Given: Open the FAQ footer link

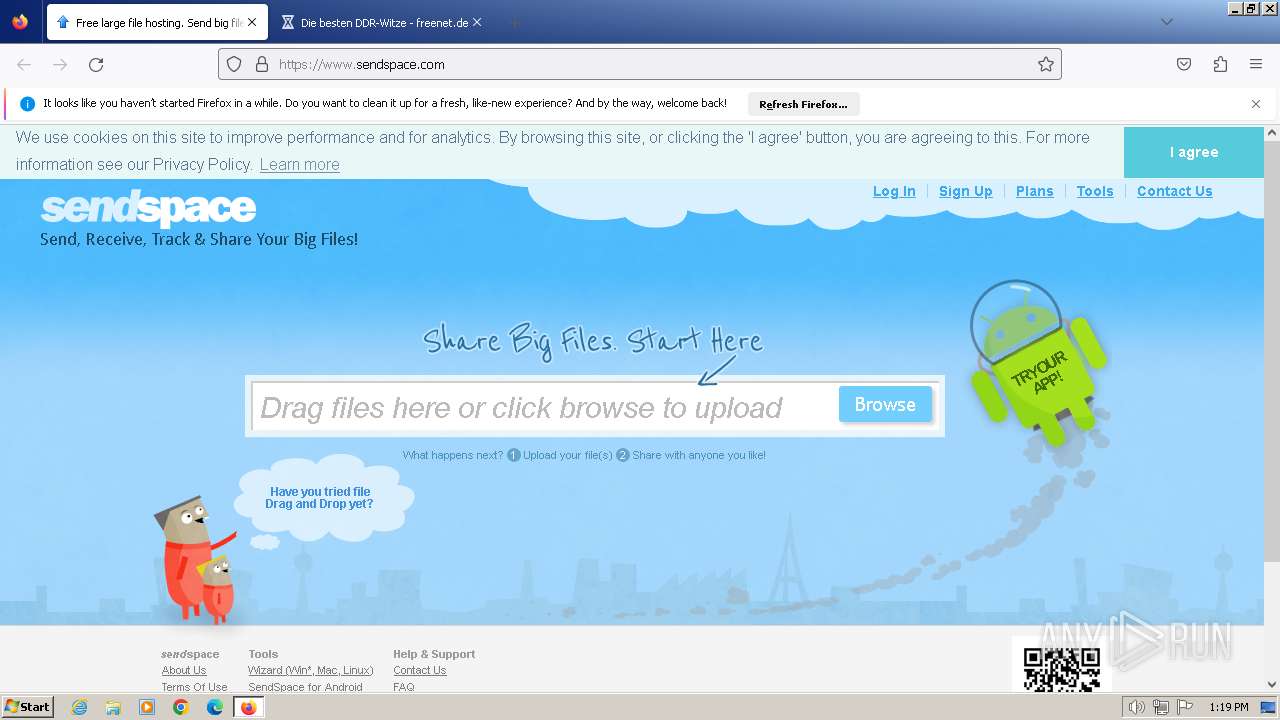Looking at the screenshot, I should 404,687.
